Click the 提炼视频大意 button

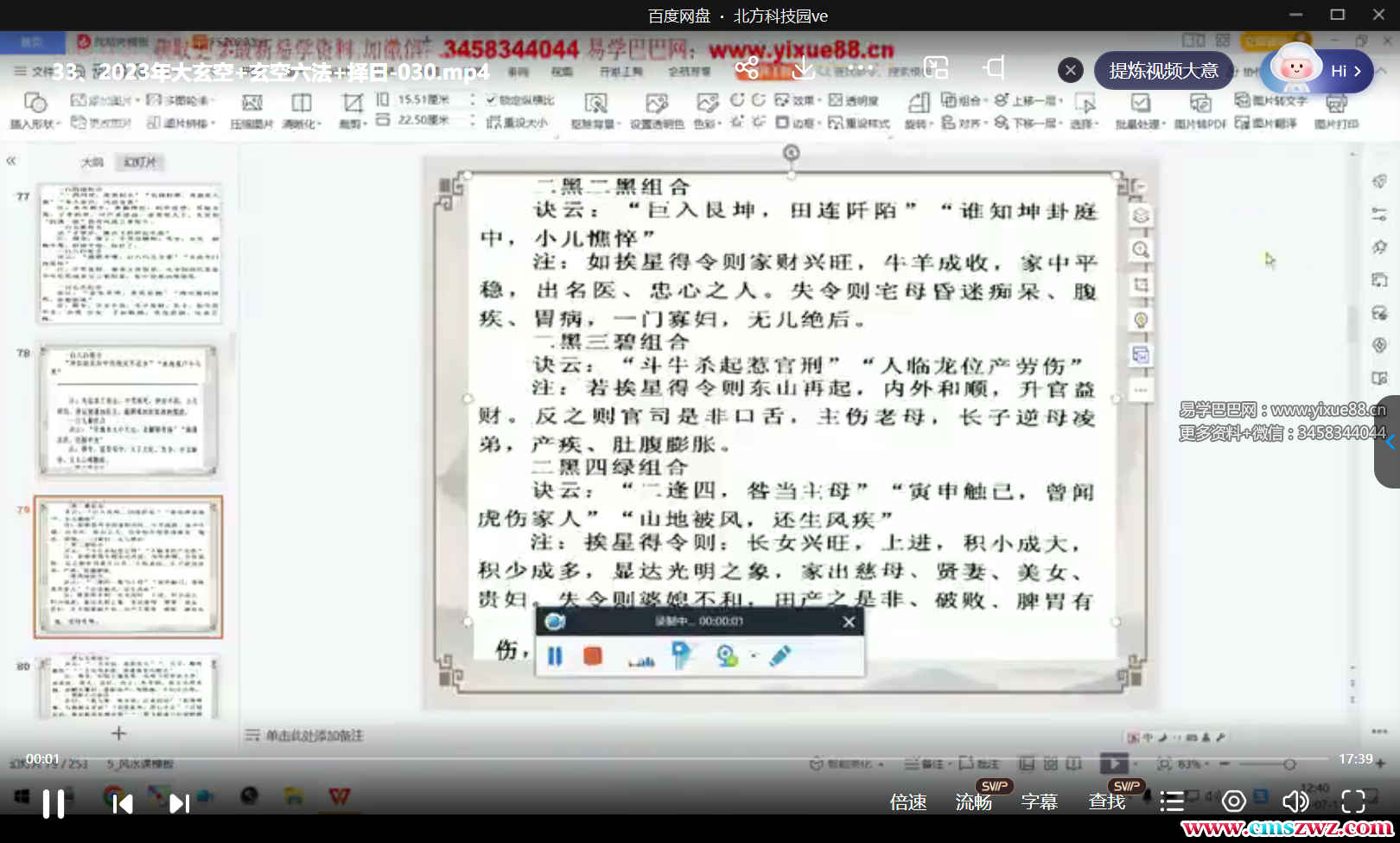click(1163, 71)
